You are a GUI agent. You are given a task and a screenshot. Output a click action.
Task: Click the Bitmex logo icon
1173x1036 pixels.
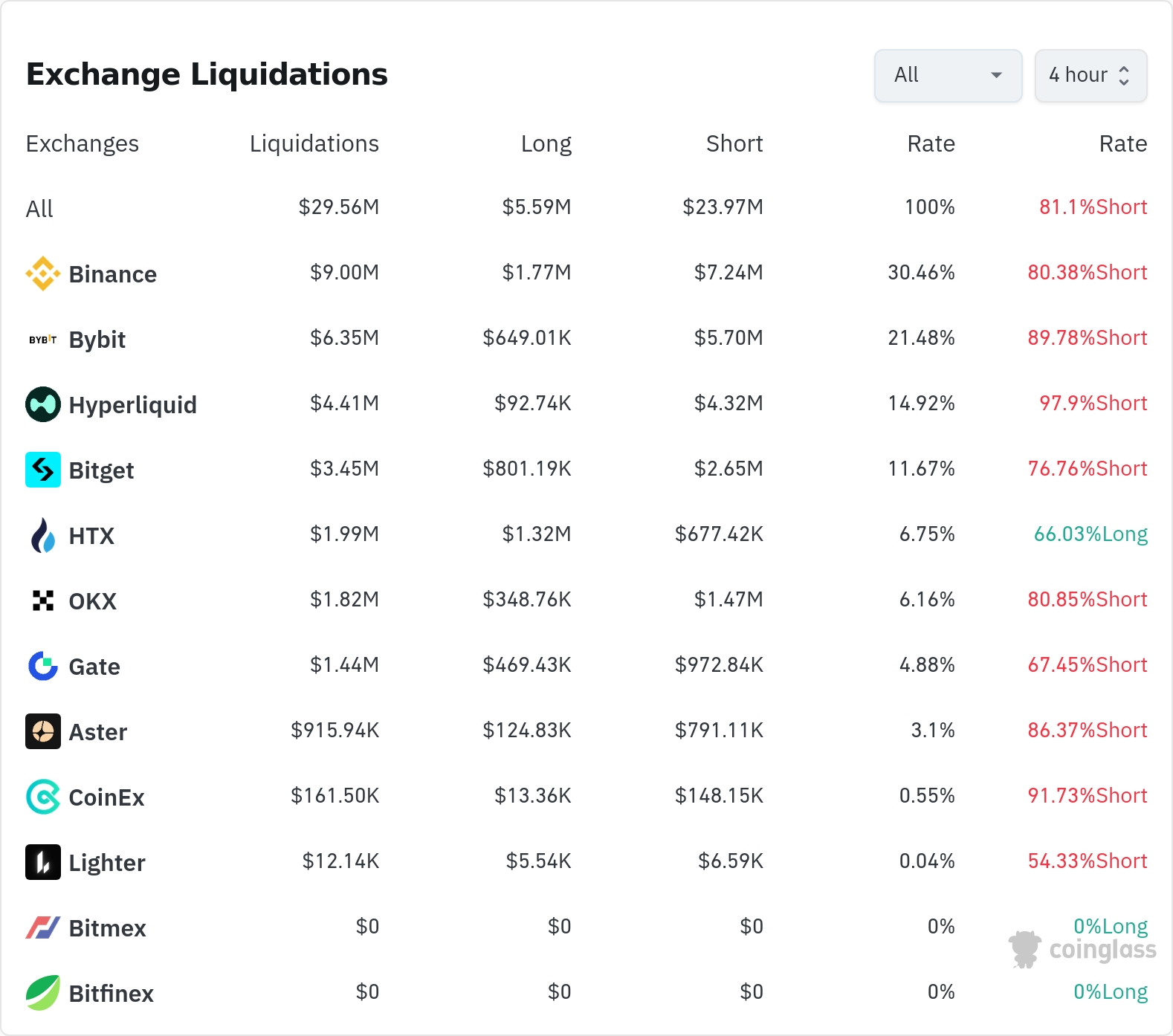click(x=43, y=927)
